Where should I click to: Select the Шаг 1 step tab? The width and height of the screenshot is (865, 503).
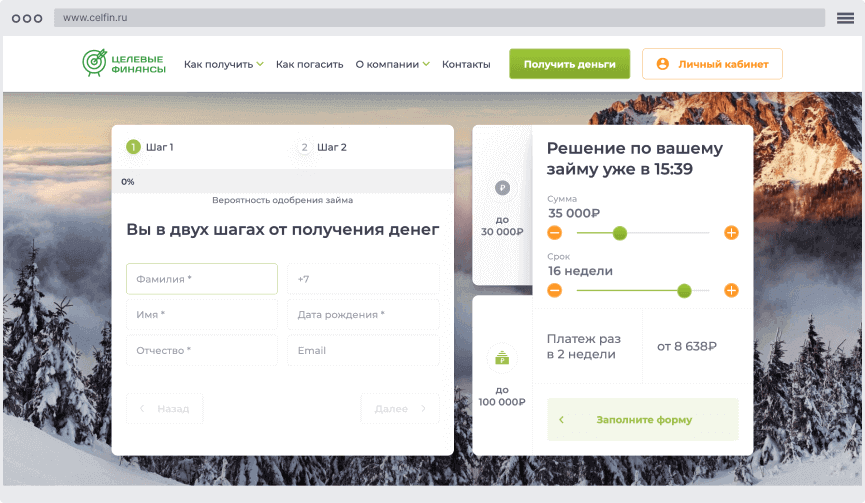tap(150, 147)
